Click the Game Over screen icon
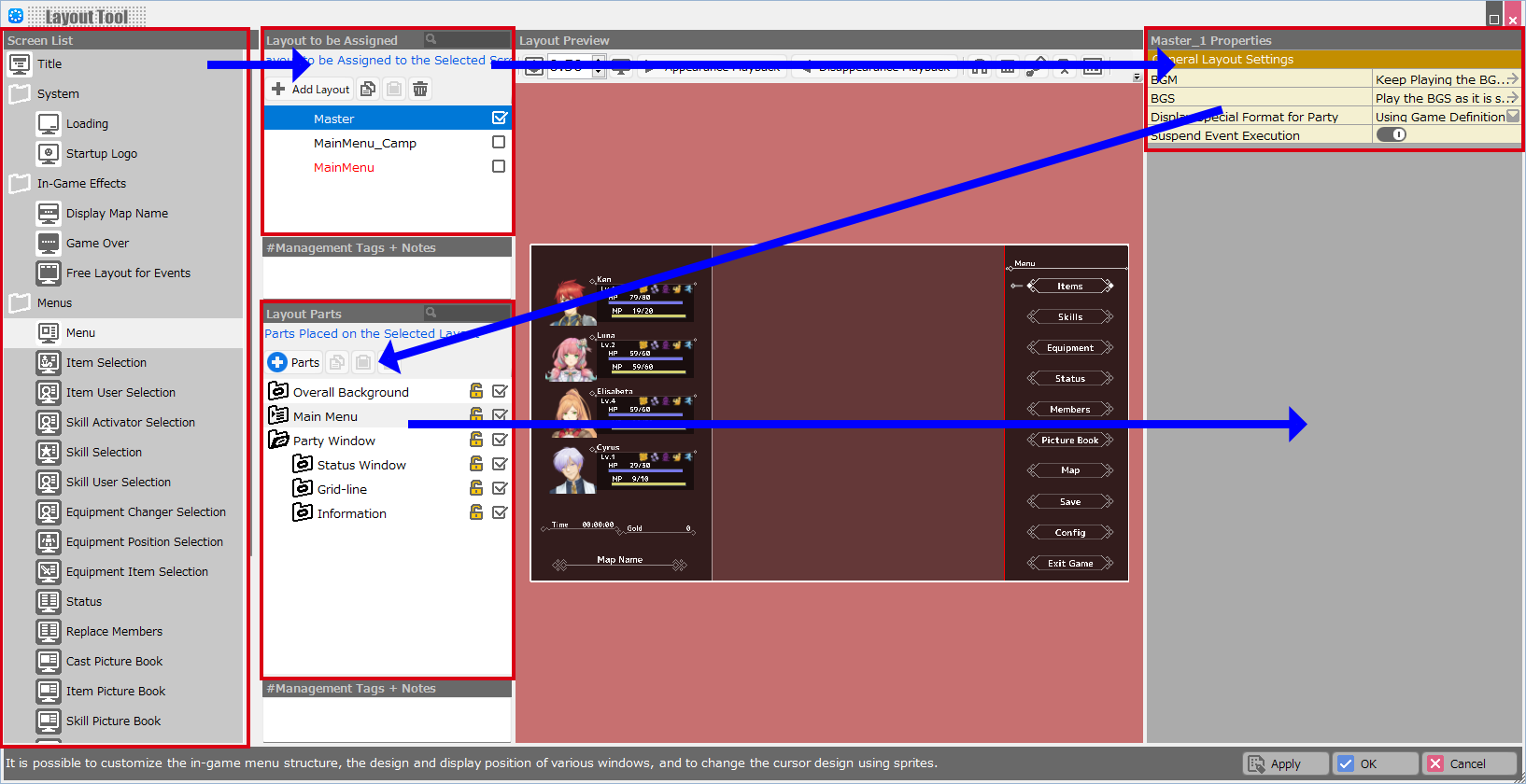This screenshot has width=1526, height=784. click(49, 243)
